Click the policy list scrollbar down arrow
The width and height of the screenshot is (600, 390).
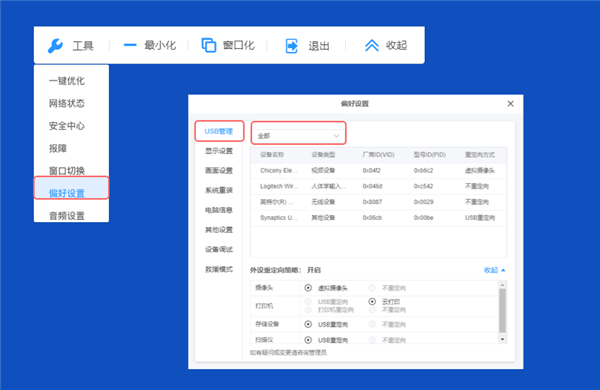coord(502,339)
